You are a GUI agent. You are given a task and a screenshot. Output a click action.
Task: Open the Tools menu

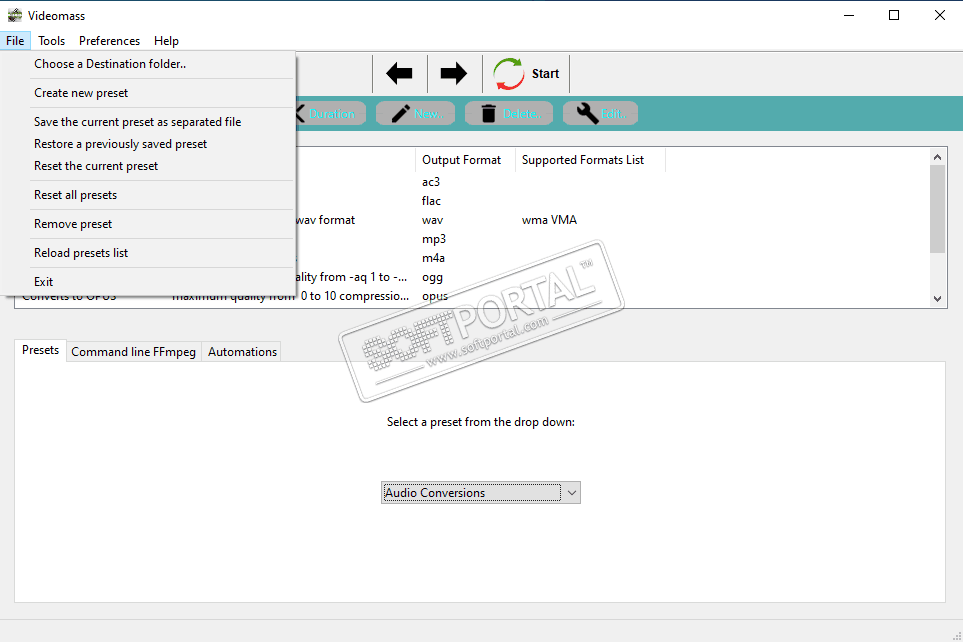click(x=52, y=41)
